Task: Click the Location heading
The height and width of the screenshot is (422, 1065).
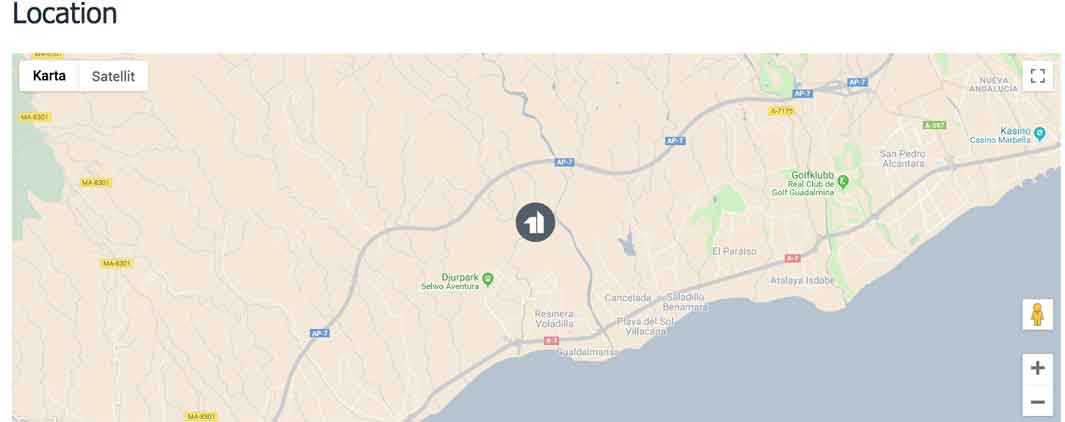Action: 65,14
